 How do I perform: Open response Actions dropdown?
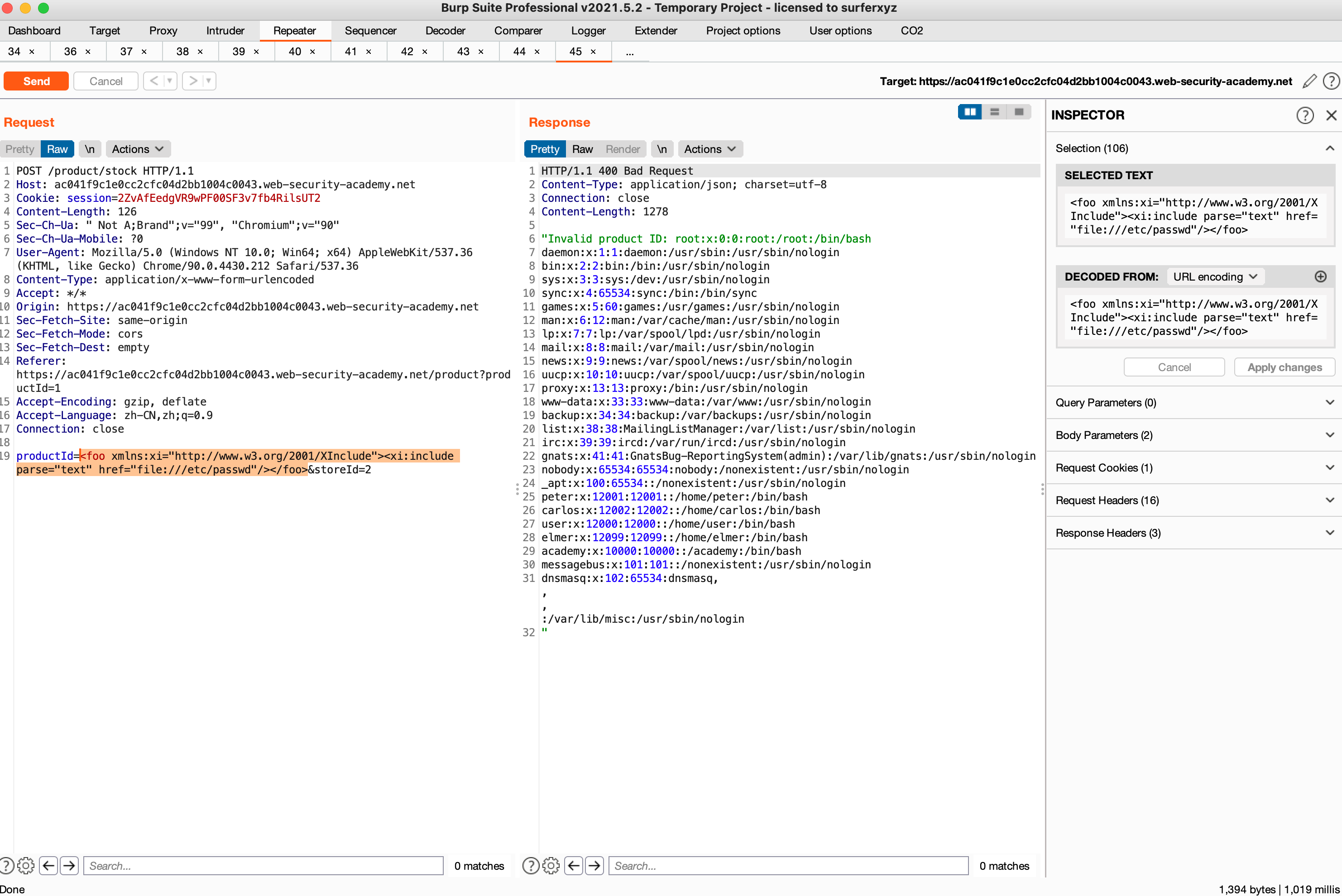tap(710, 149)
